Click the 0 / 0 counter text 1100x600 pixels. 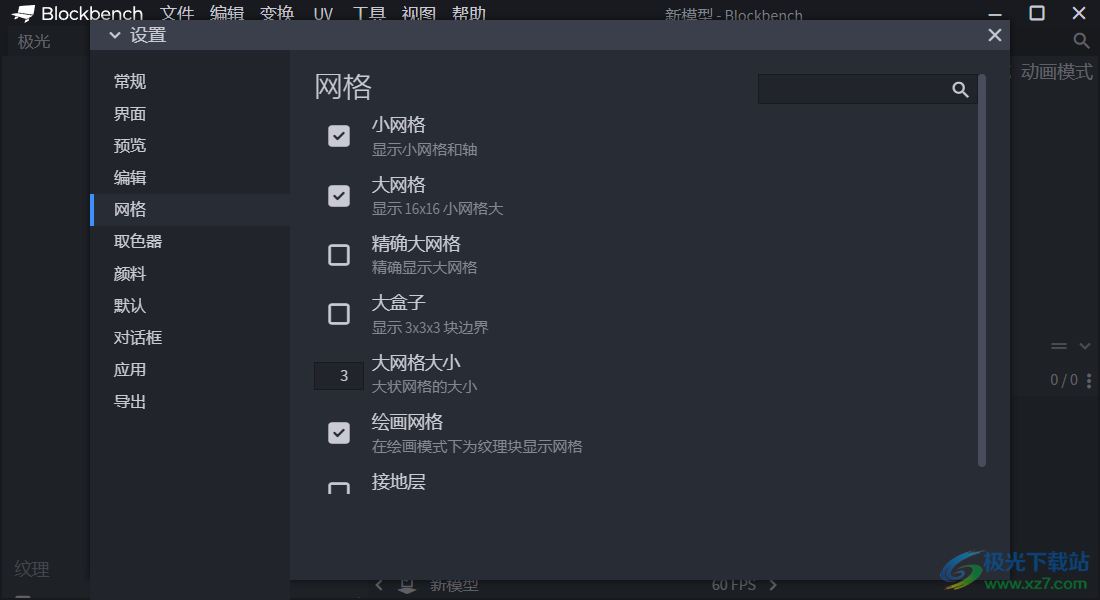1064,380
